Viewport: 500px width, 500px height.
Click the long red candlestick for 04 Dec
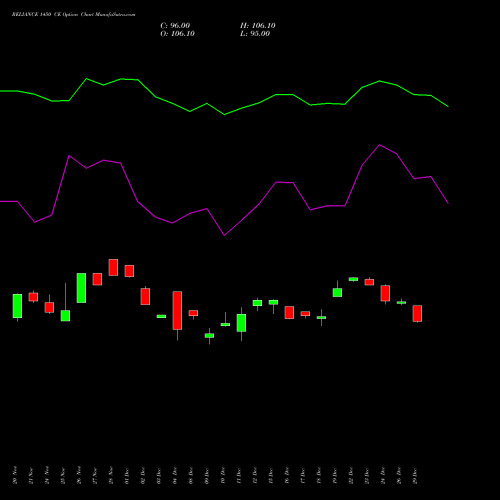[x=177, y=310]
